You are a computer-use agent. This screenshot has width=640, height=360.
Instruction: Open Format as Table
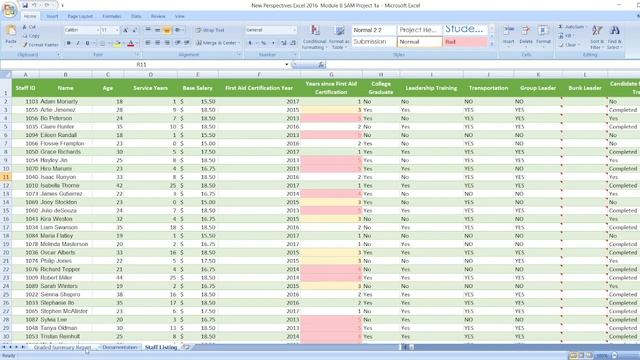[x=339, y=37]
